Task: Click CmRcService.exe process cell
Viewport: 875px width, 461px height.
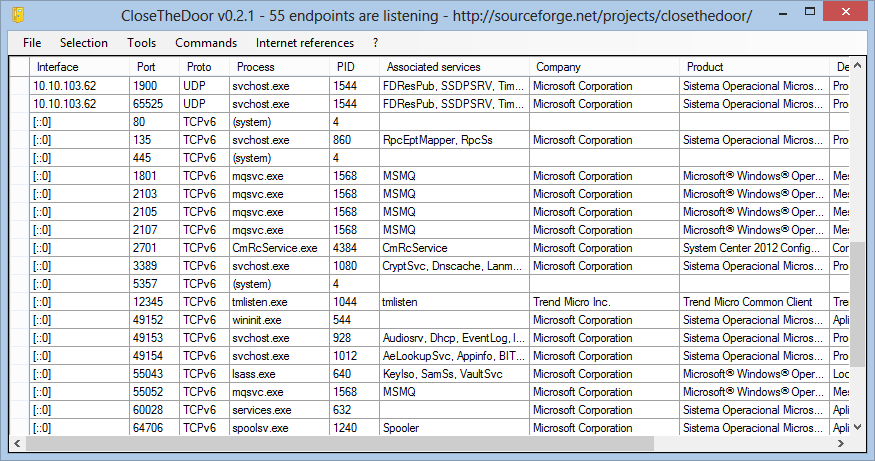Action: pos(279,248)
